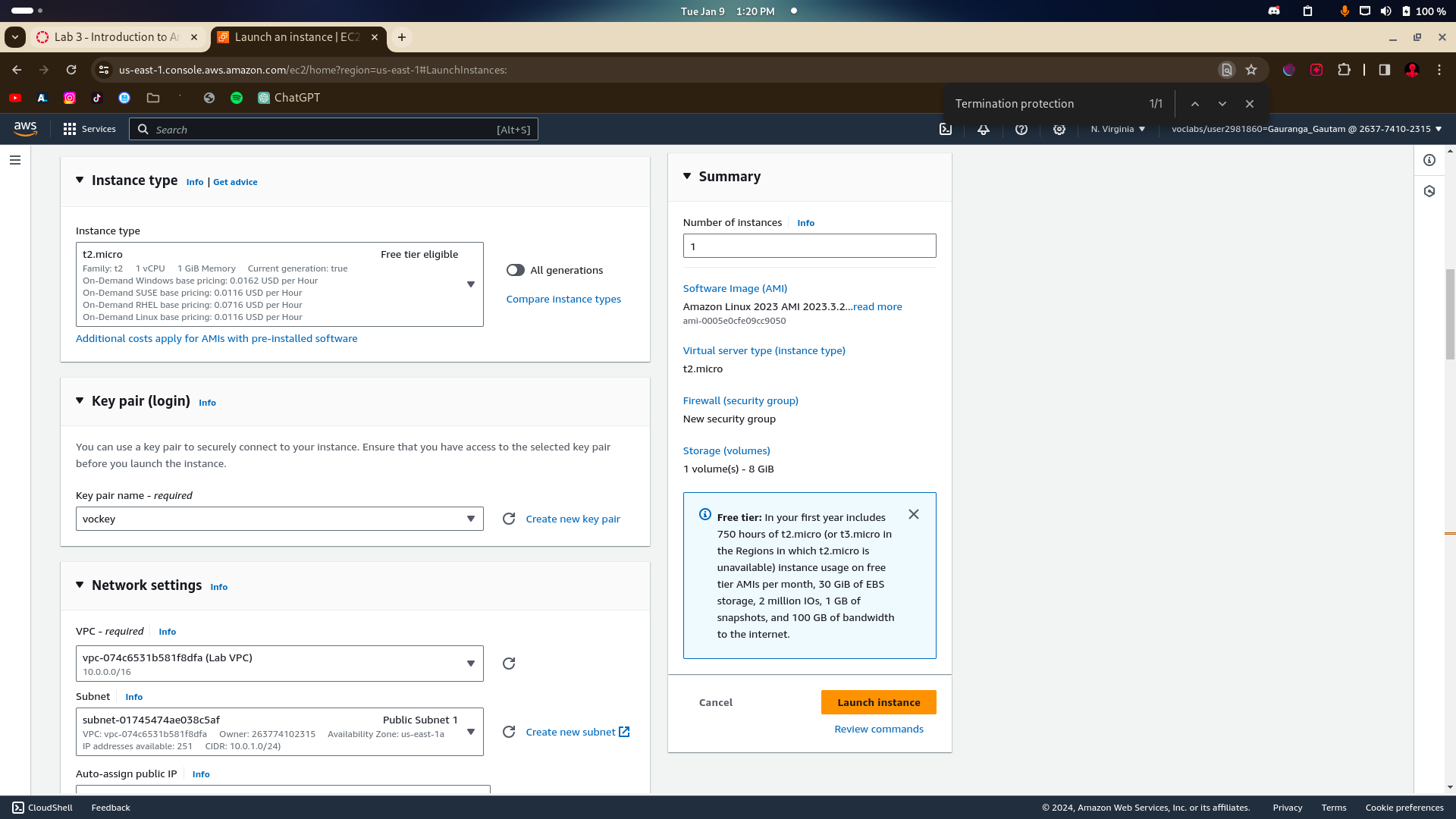The image size is (1456, 819).
Task: Open AWS notifications bell
Action: (x=984, y=130)
